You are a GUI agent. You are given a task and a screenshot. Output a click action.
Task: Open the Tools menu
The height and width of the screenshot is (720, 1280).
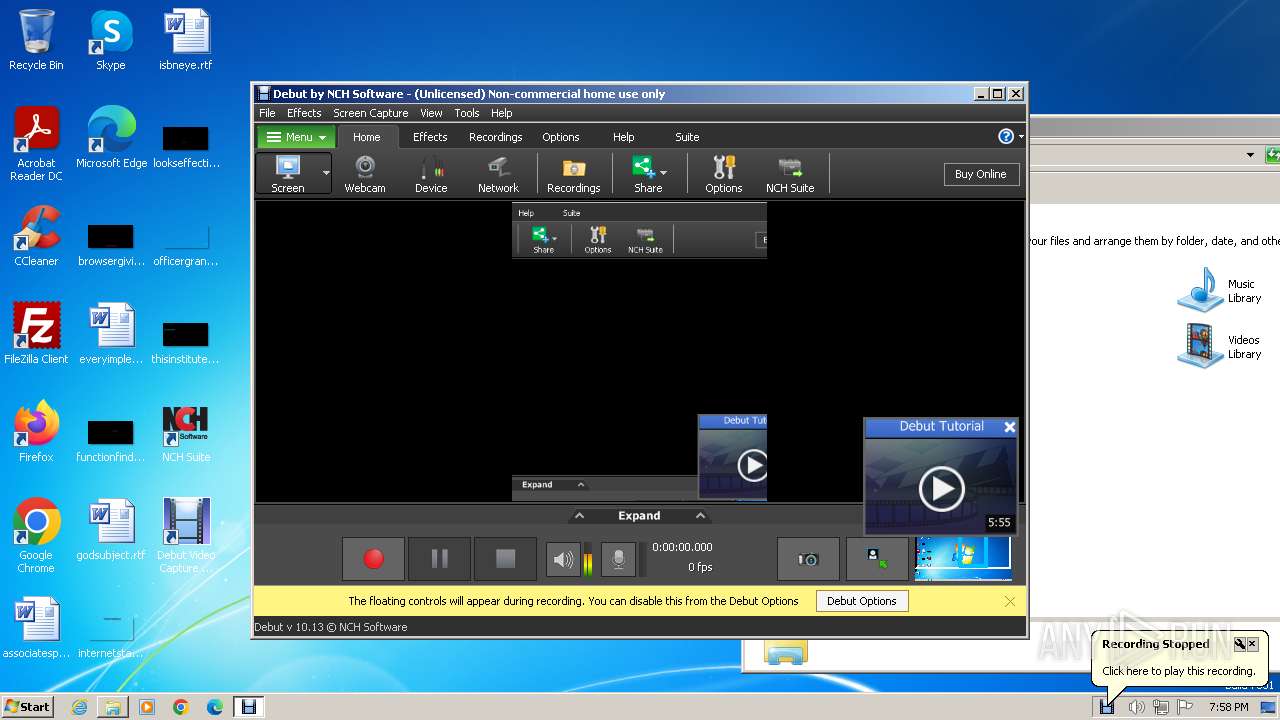tap(467, 113)
